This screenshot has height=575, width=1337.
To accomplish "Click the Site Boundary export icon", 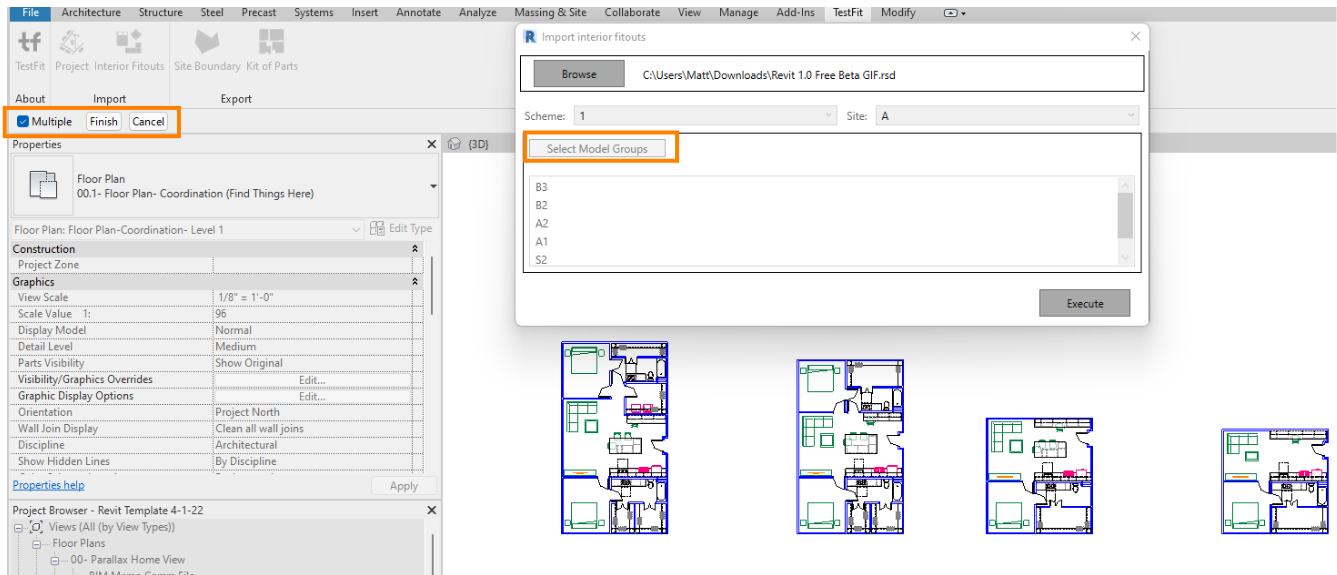I will tap(207, 41).
